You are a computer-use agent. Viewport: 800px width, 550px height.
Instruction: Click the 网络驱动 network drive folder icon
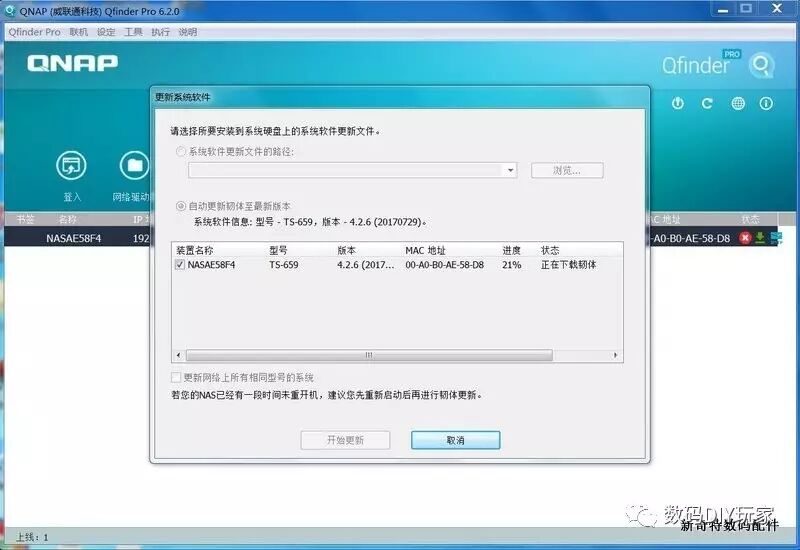click(x=134, y=165)
